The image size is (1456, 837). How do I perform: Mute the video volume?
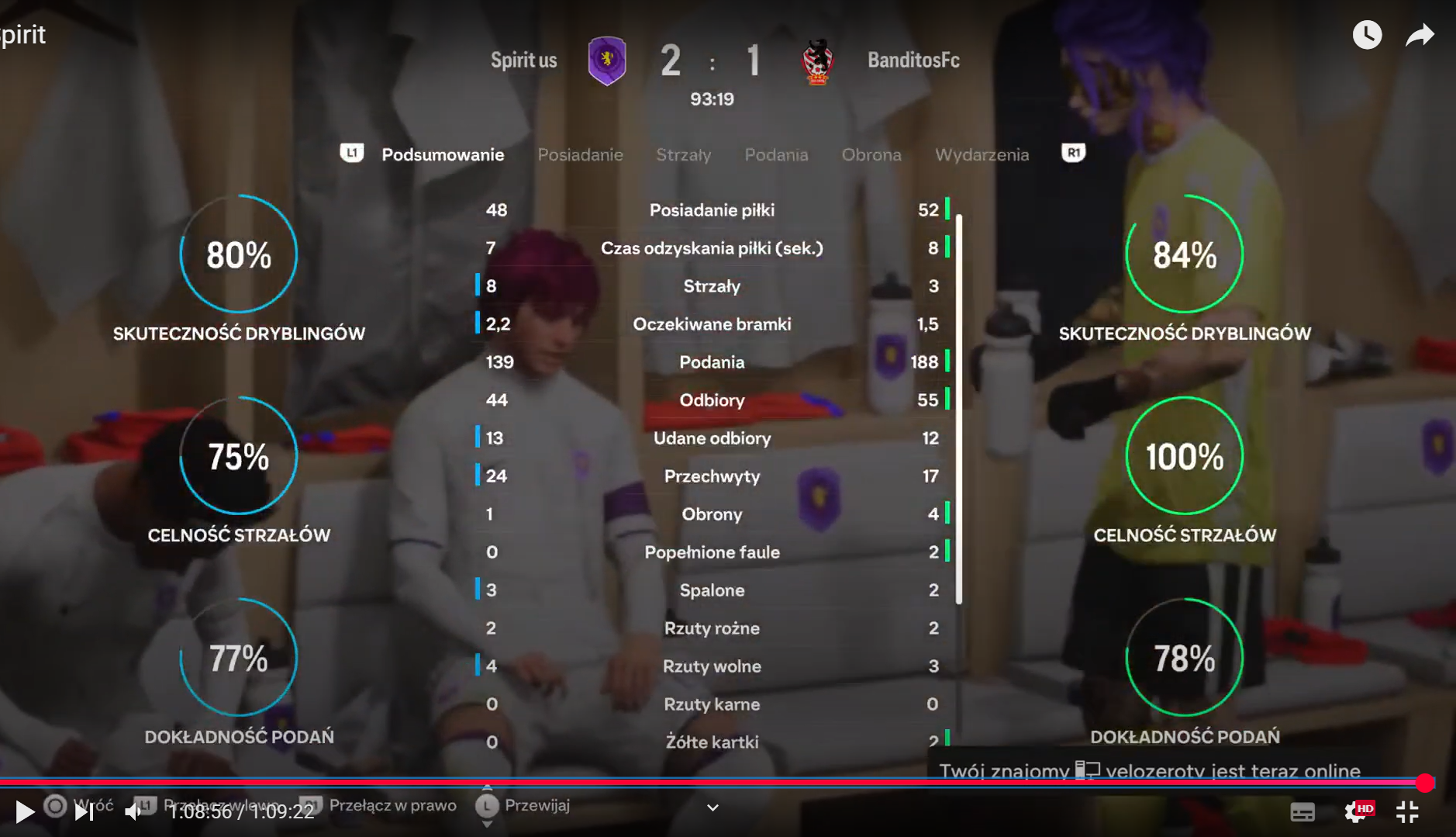click(133, 811)
